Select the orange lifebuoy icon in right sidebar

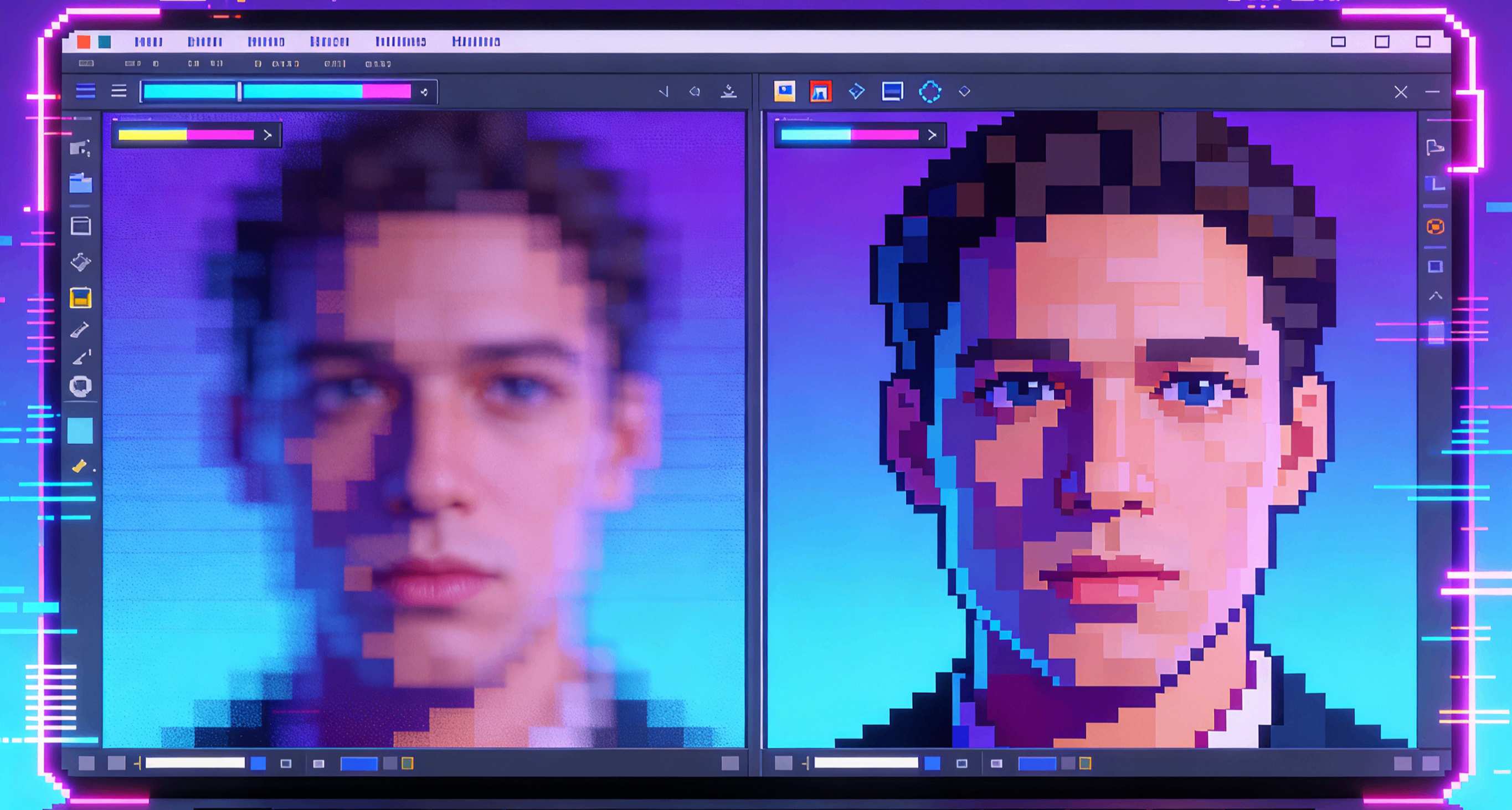pos(1435,227)
